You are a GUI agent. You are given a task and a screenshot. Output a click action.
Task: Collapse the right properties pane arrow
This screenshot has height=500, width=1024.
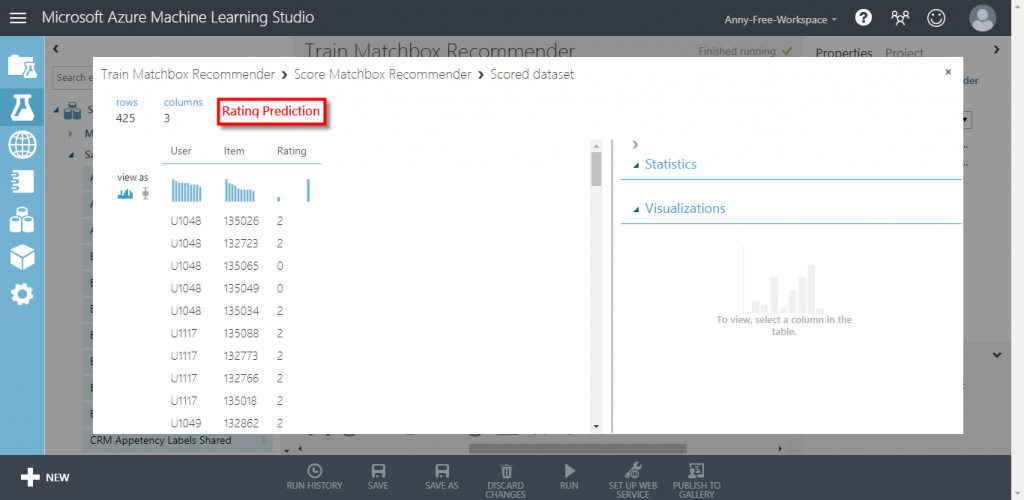tap(996, 49)
